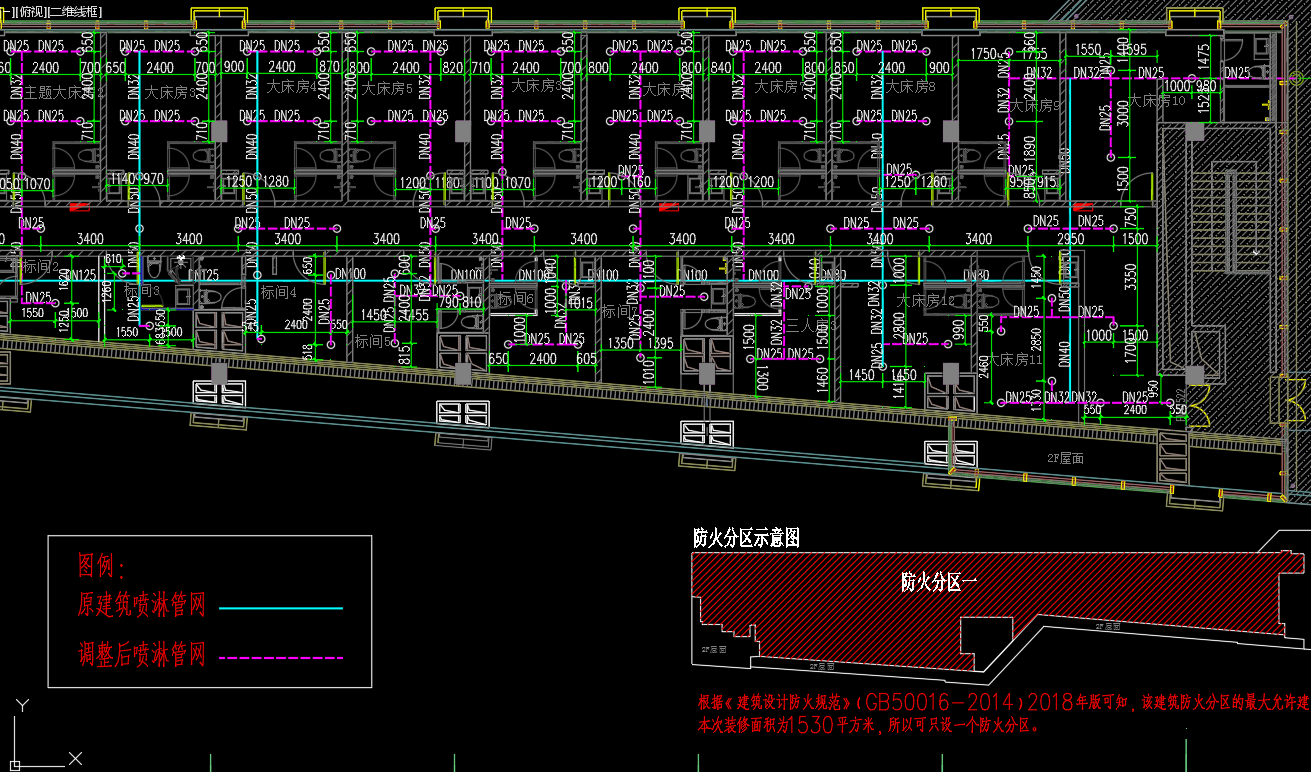Click the 大床房11 room label

(1015, 359)
